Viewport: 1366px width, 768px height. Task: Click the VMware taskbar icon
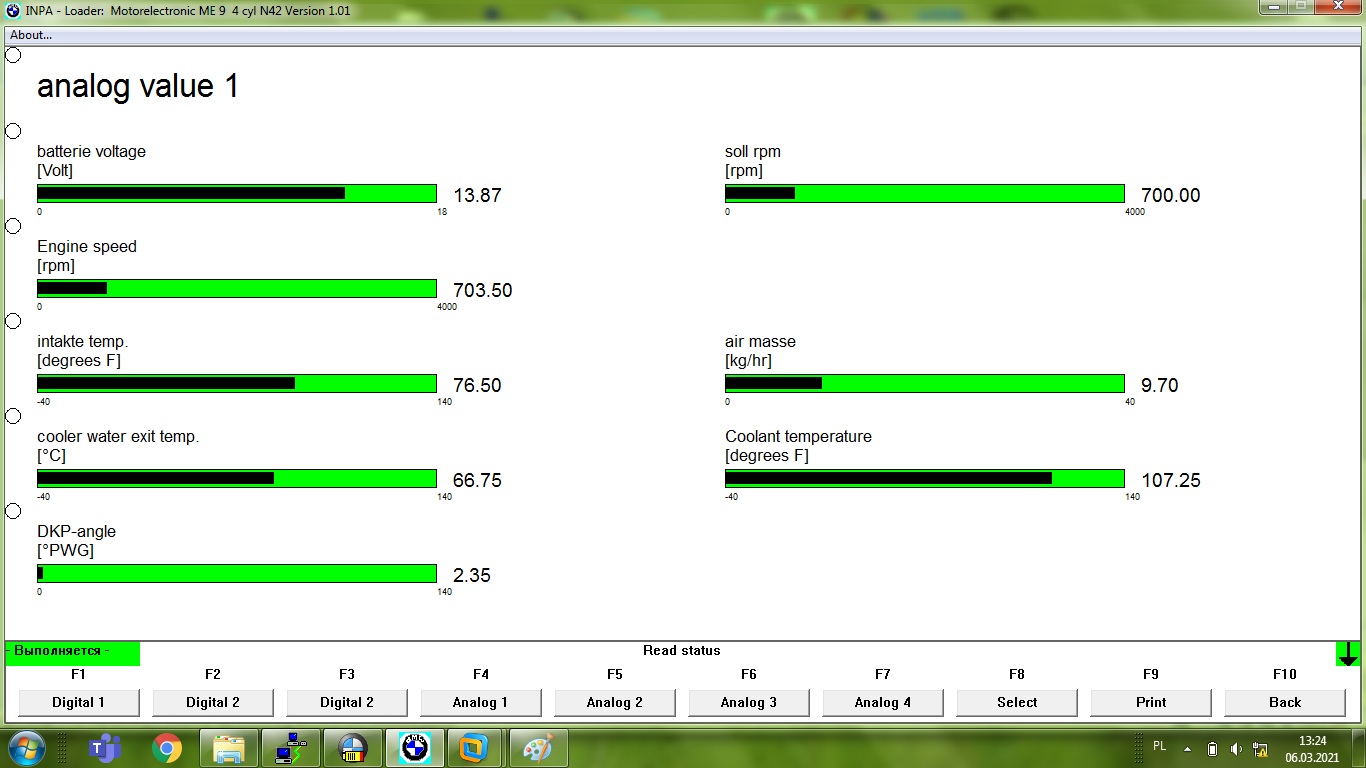tap(476, 747)
